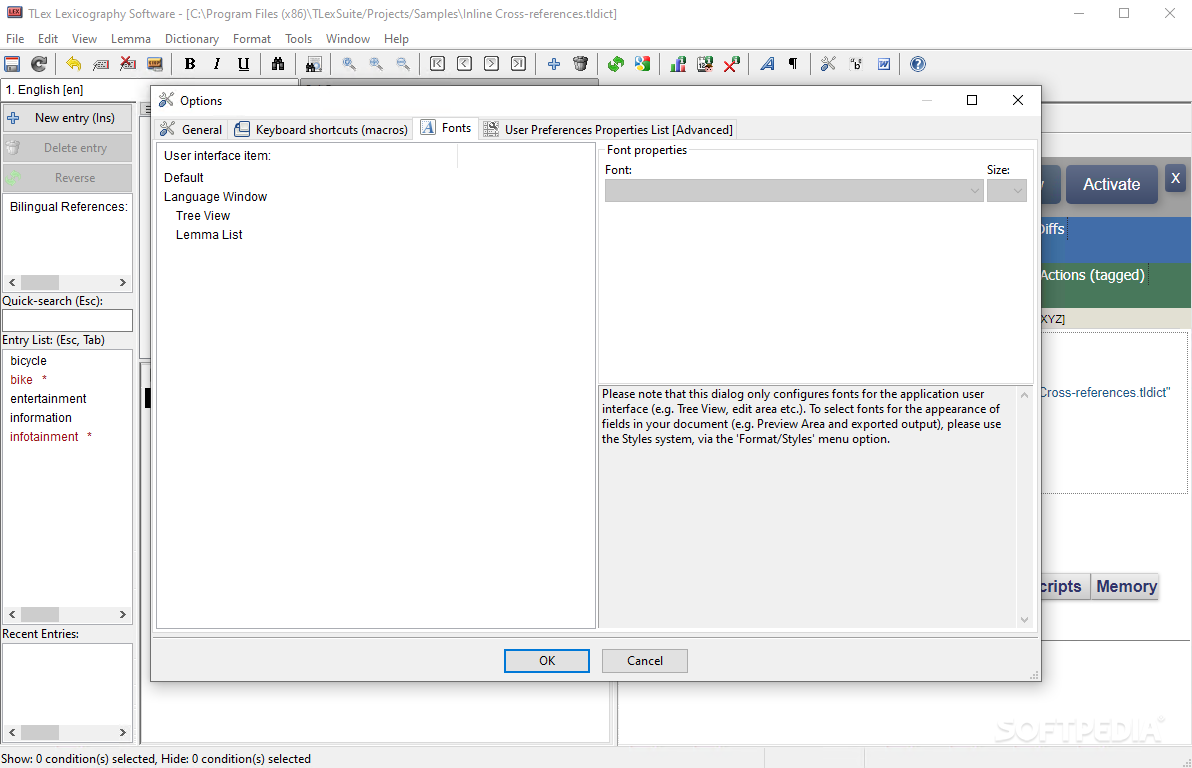Click the red X toolbar icon

click(x=731, y=64)
